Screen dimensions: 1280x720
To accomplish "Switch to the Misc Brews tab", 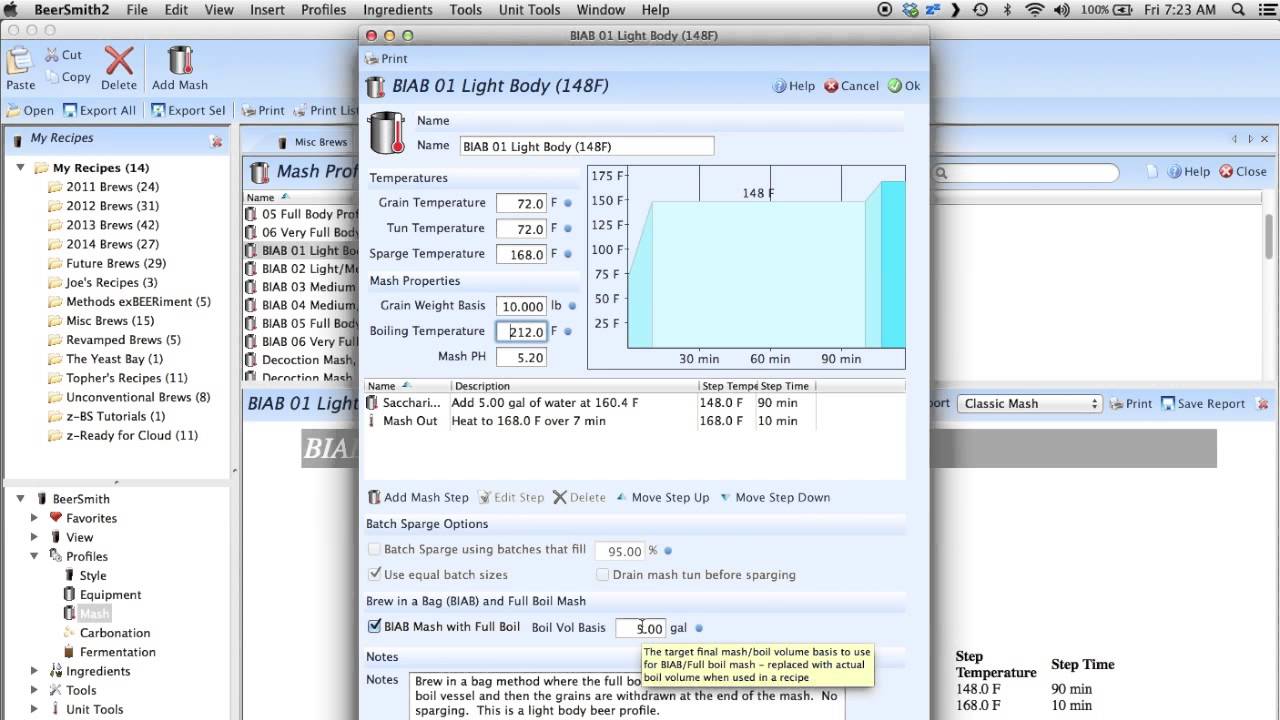I will pyautogui.click(x=312, y=142).
